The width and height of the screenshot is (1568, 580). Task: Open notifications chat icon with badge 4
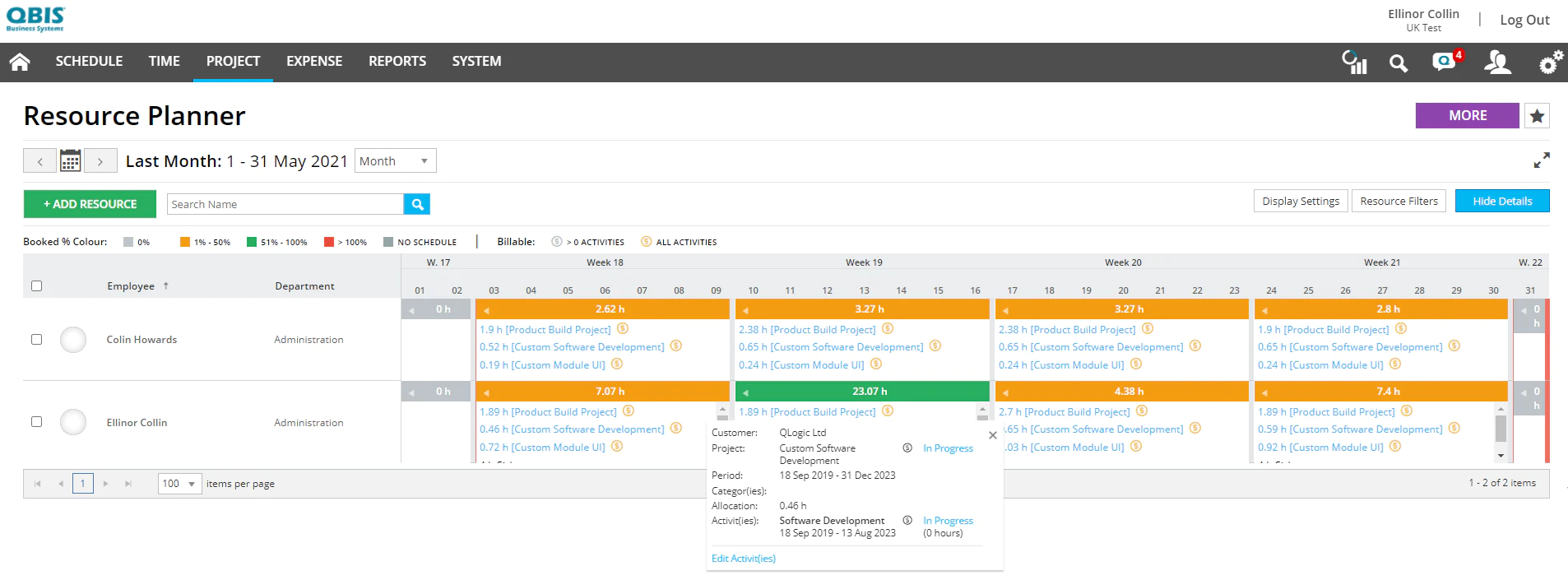tap(1446, 61)
